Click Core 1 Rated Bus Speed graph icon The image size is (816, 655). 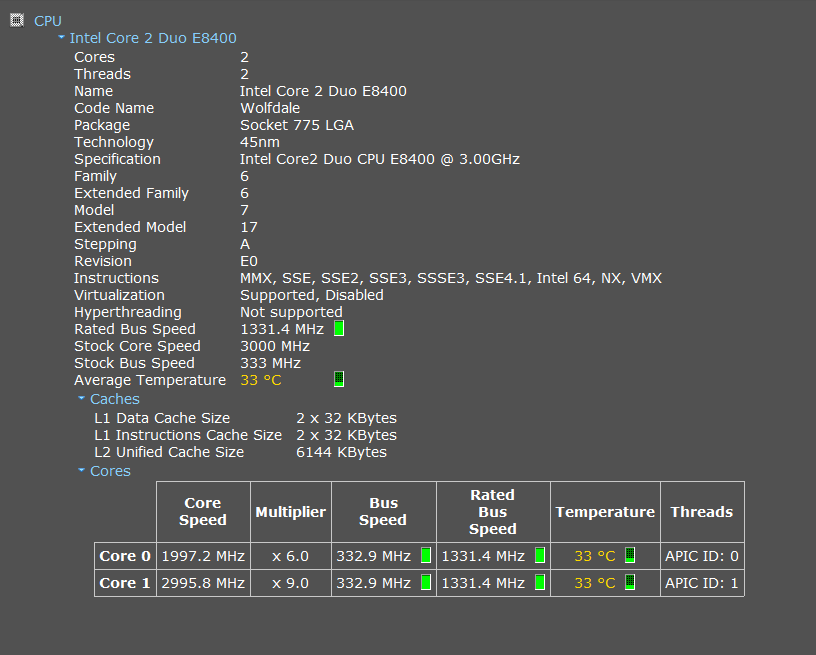click(540, 582)
